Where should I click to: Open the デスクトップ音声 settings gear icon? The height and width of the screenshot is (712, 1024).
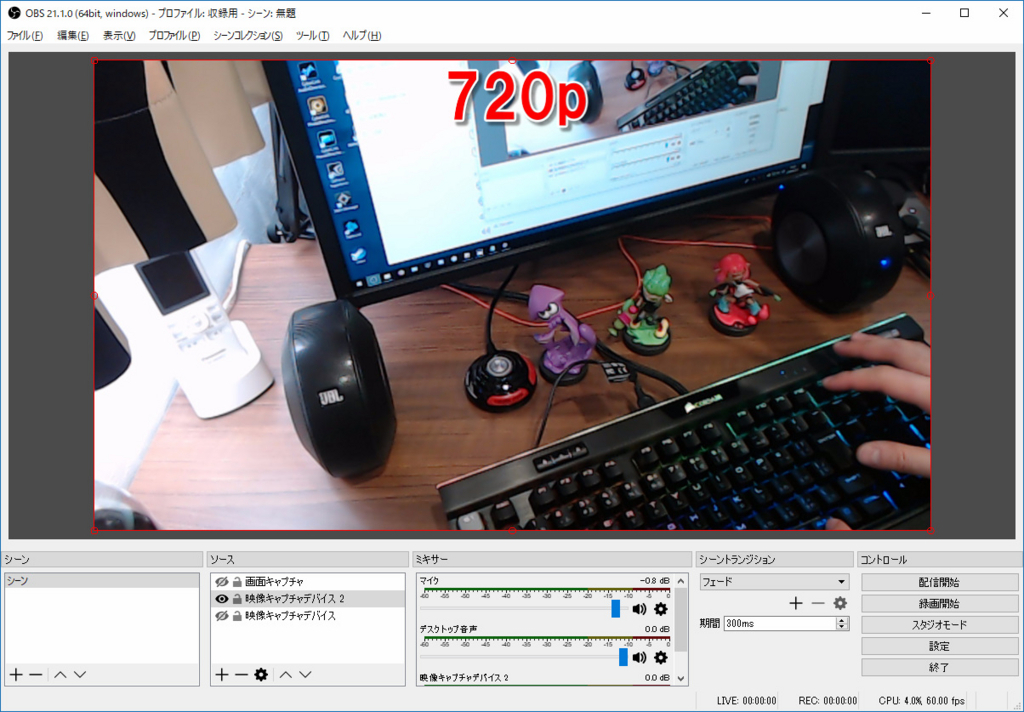point(659,658)
